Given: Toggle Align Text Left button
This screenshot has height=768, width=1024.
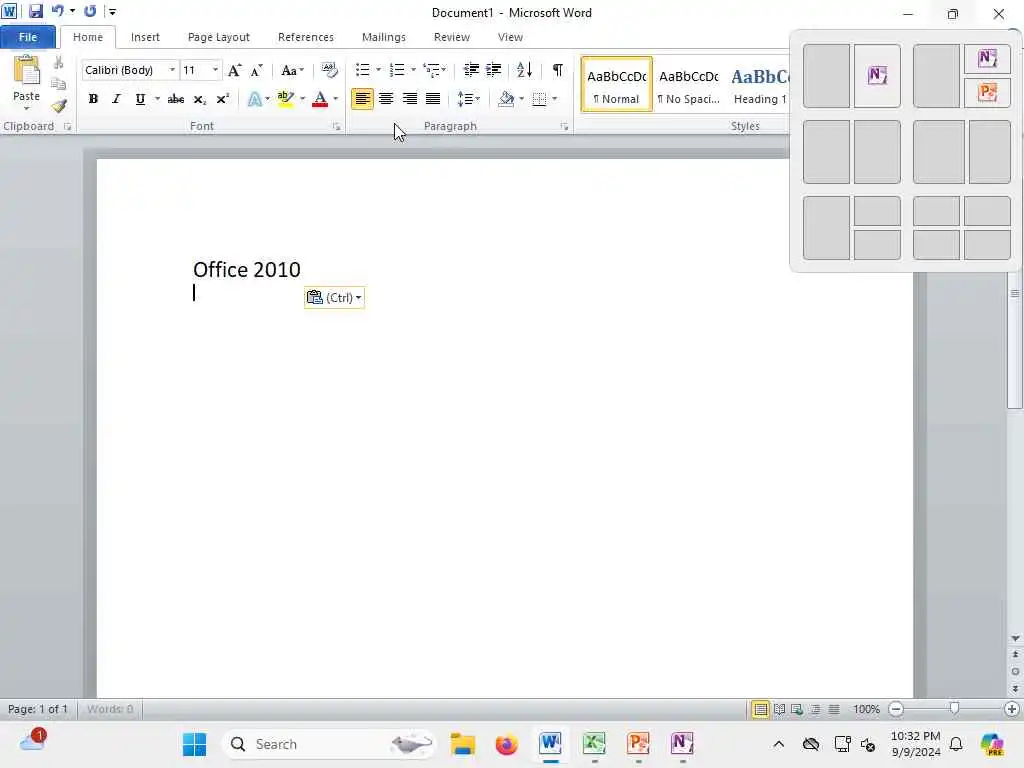Looking at the screenshot, I should [362, 99].
